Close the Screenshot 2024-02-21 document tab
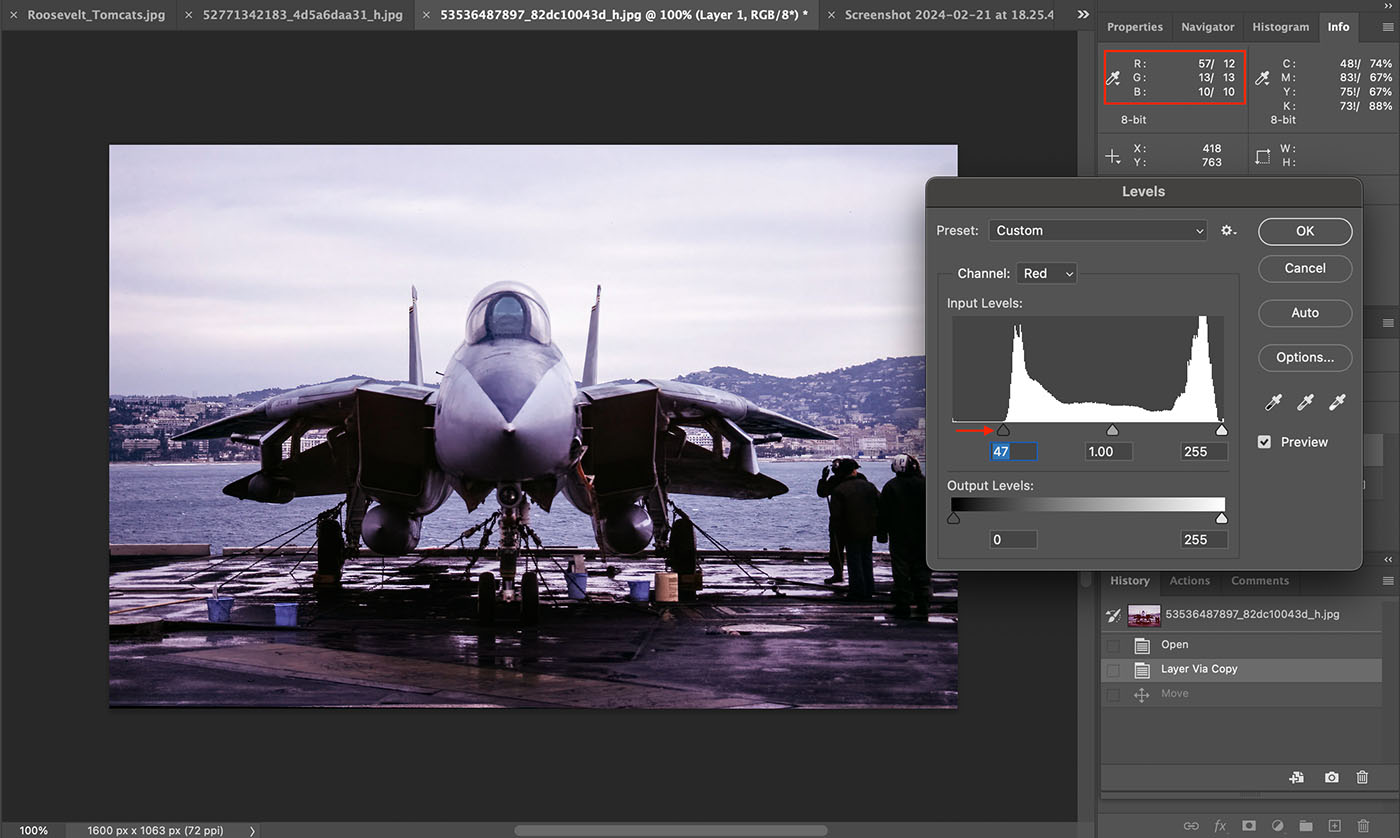This screenshot has height=838, width=1400. (x=831, y=16)
